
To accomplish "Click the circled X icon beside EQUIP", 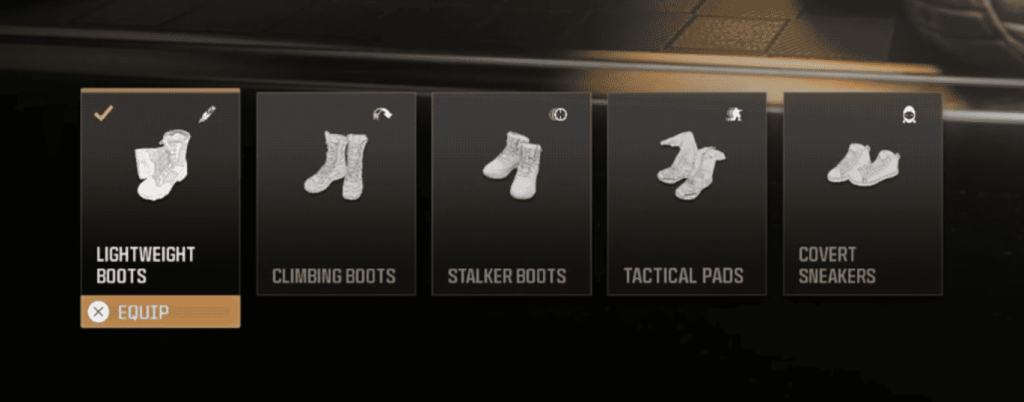I will (99, 312).
